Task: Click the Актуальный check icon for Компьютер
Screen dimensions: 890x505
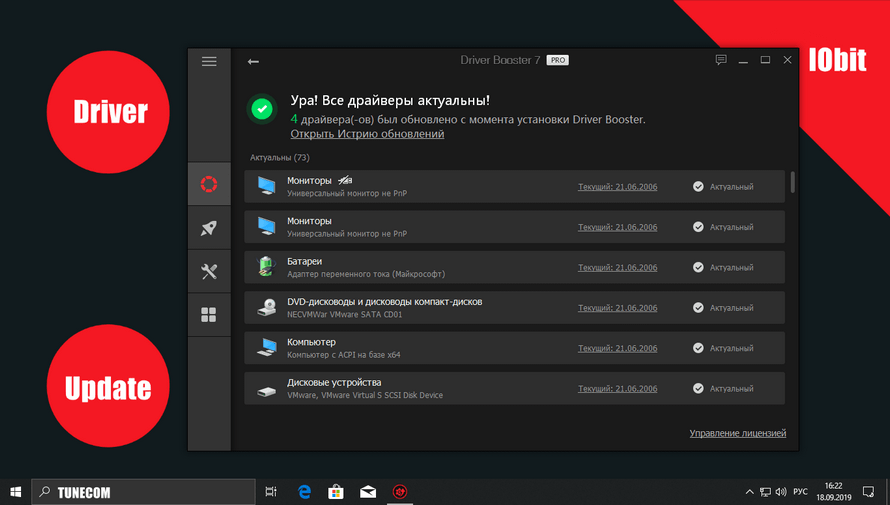Action: click(x=698, y=348)
